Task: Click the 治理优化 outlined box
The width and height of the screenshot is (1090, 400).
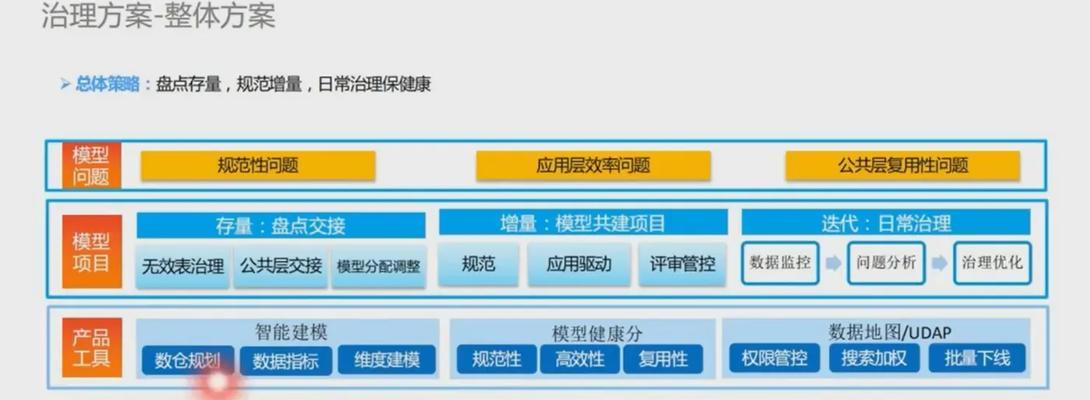Action: 992,263
